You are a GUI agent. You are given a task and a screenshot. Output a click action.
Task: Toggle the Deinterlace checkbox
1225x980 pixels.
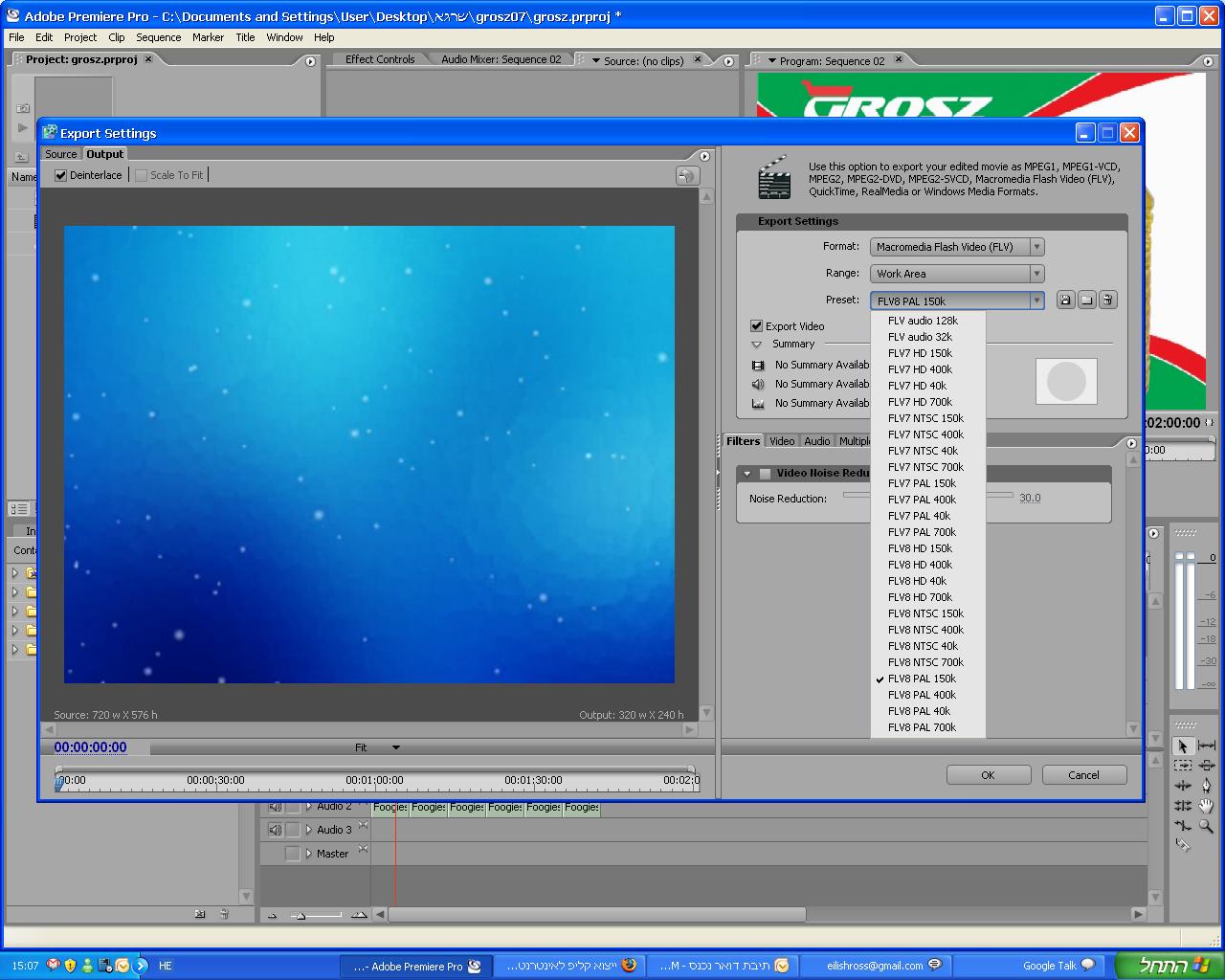pos(61,176)
